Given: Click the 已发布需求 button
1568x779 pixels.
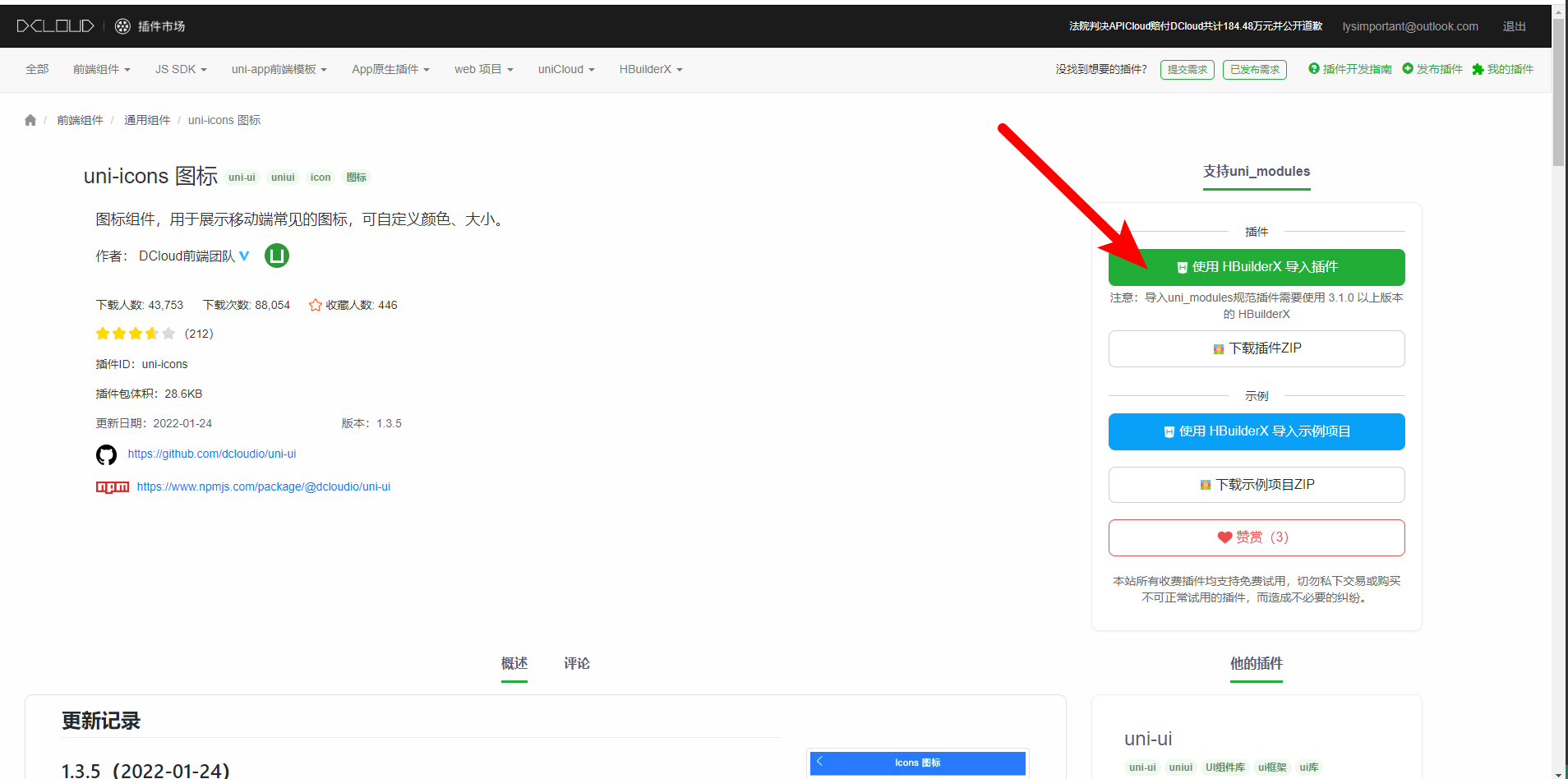Looking at the screenshot, I should (1255, 70).
